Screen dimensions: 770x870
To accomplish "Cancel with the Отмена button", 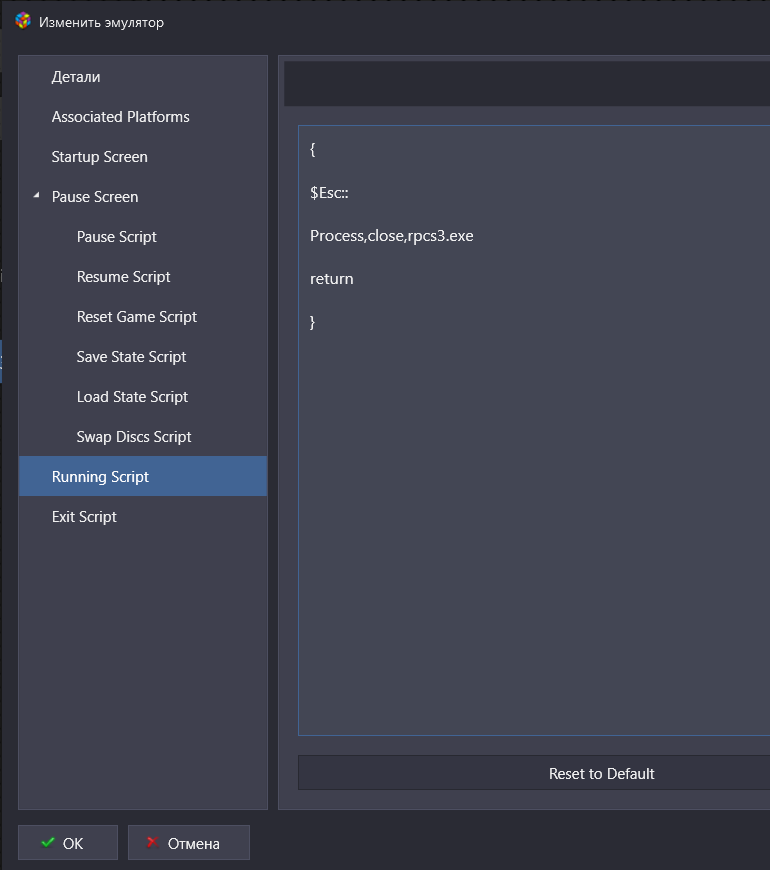I will (189, 843).
